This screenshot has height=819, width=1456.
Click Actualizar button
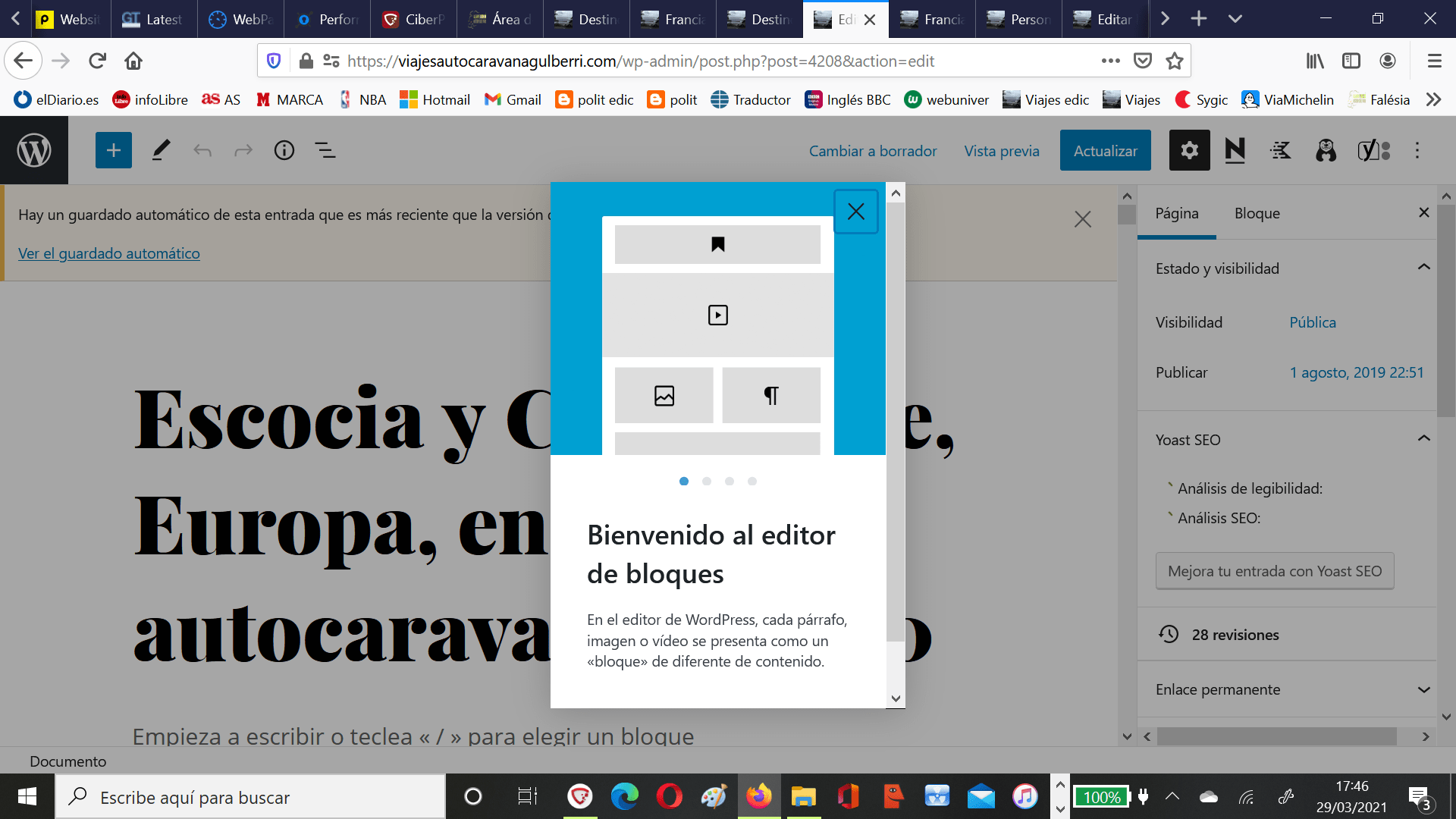[x=1105, y=150]
